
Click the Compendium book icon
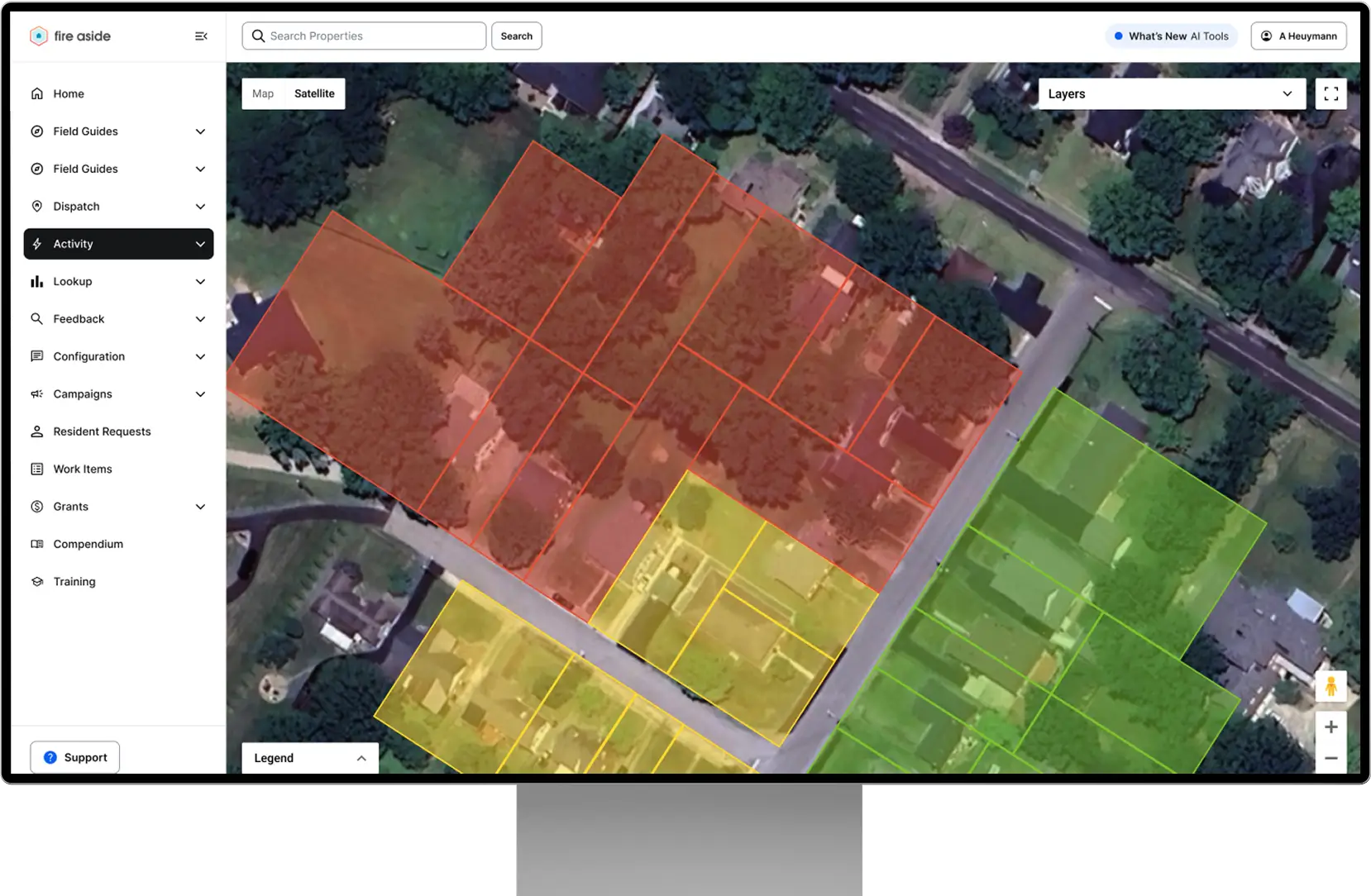click(x=37, y=544)
